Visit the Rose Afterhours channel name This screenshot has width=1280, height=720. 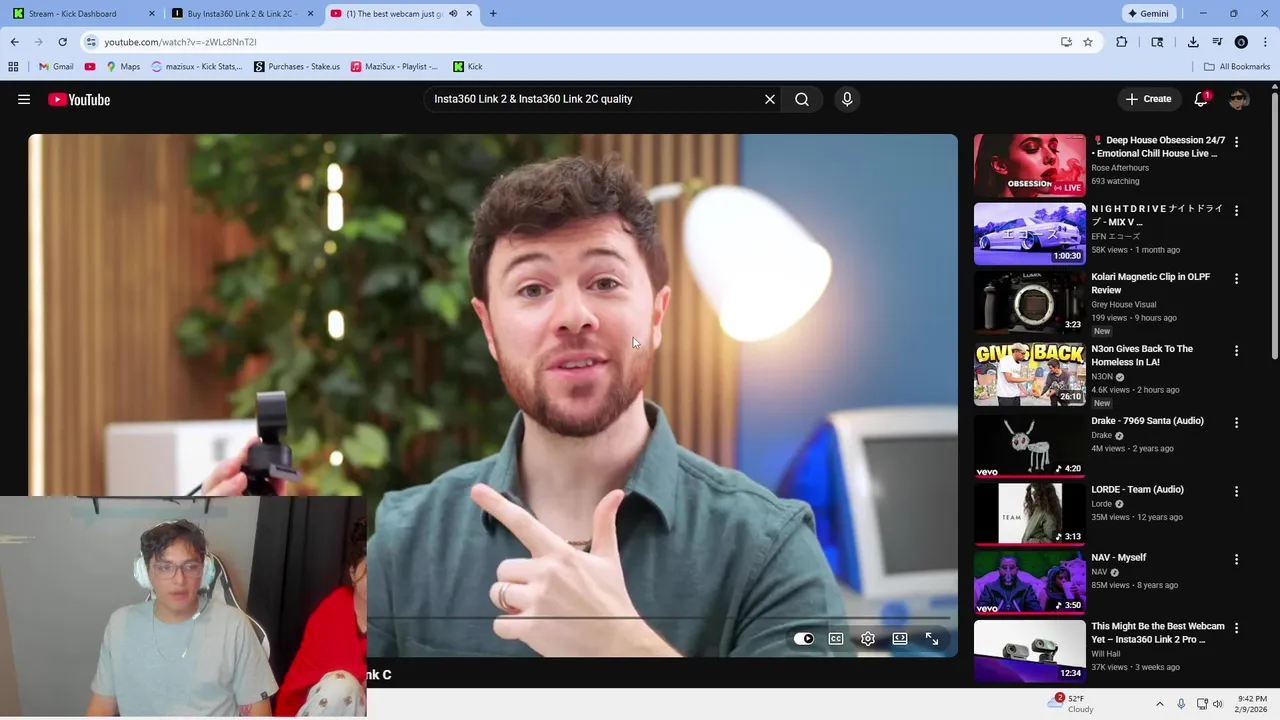(x=1120, y=168)
